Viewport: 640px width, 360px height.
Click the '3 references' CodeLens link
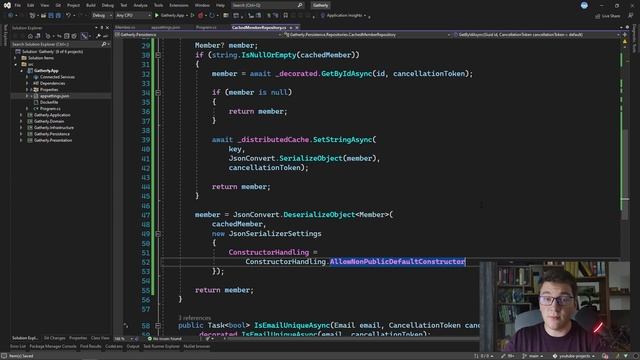[x=194, y=318]
